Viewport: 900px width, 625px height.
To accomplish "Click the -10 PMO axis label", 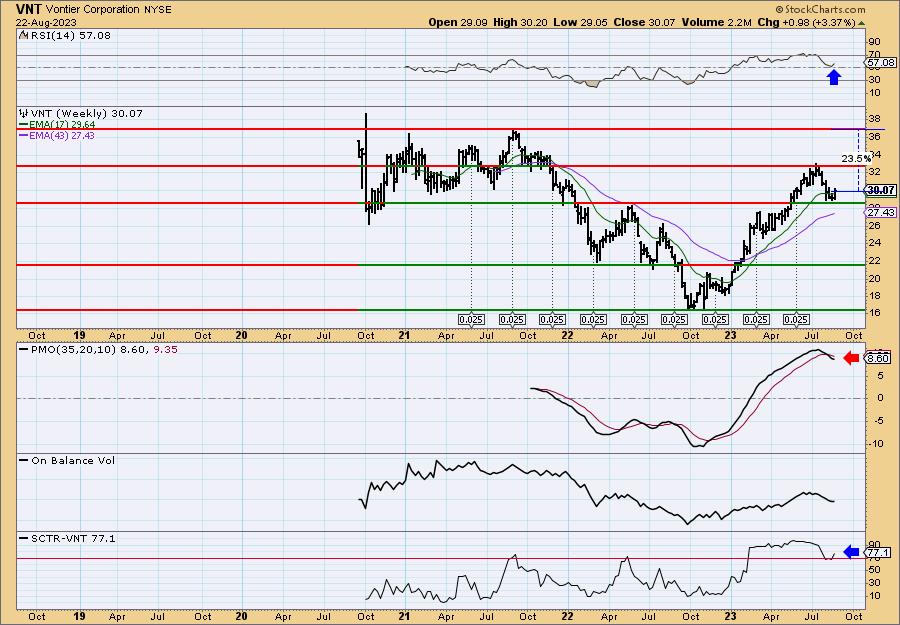I will [875, 444].
